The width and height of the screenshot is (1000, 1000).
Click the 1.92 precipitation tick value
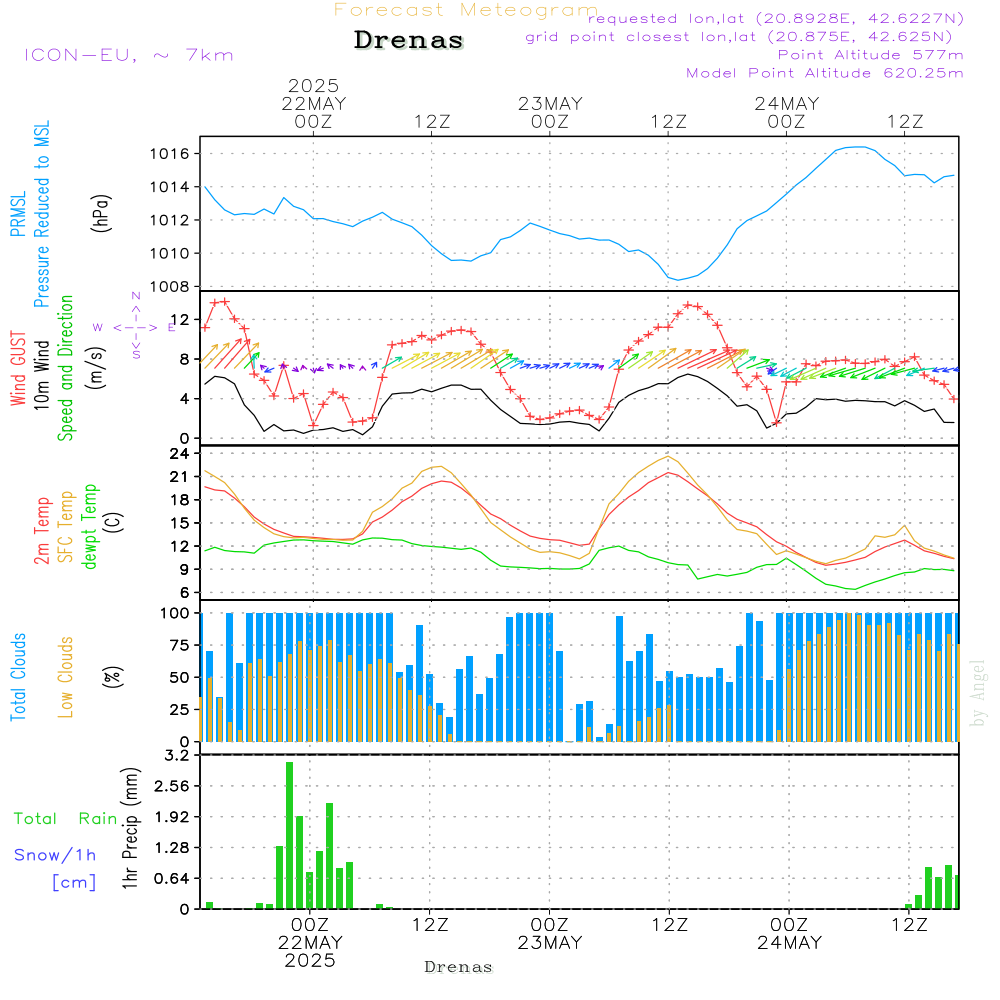click(172, 817)
